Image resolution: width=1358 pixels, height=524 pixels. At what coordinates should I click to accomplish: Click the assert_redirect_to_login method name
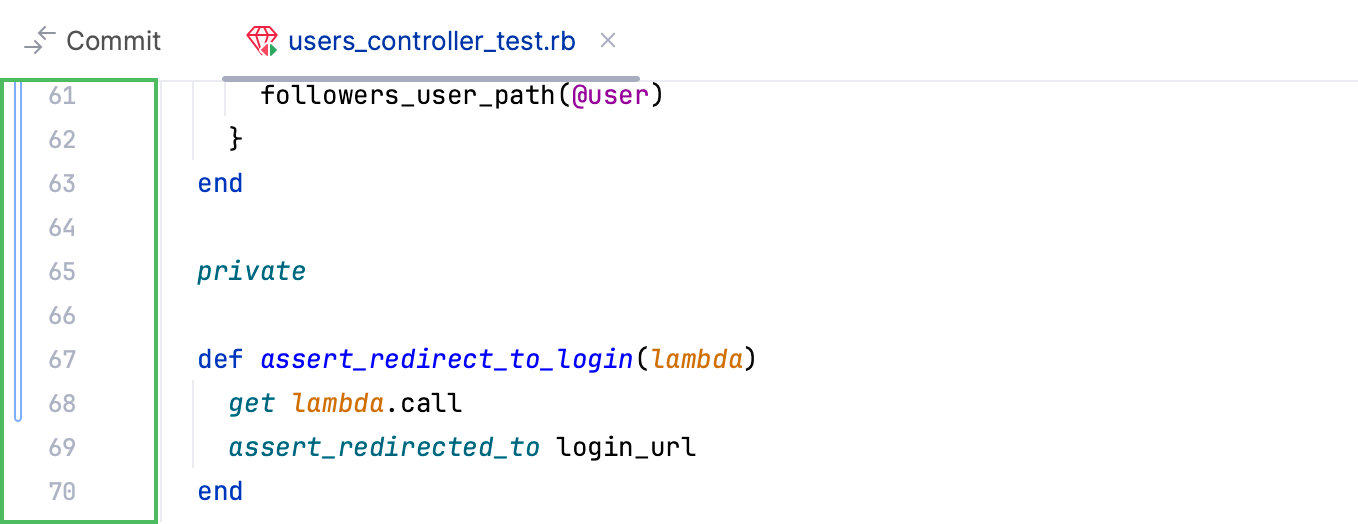pyautogui.click(x=447, y=359)
